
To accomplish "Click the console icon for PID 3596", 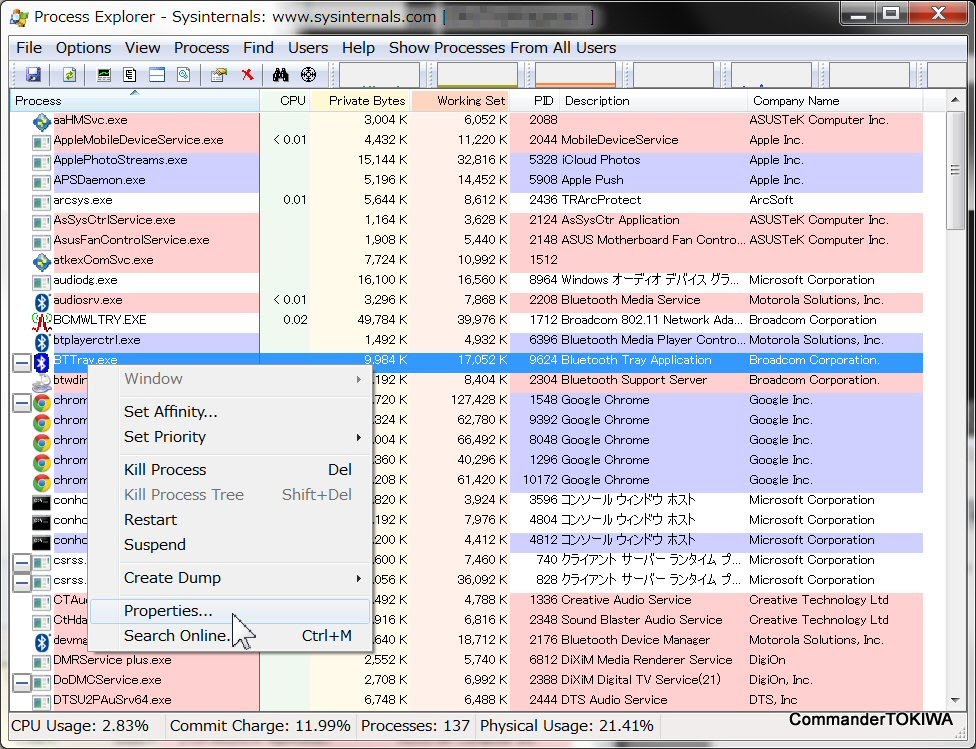I will 41,502.
